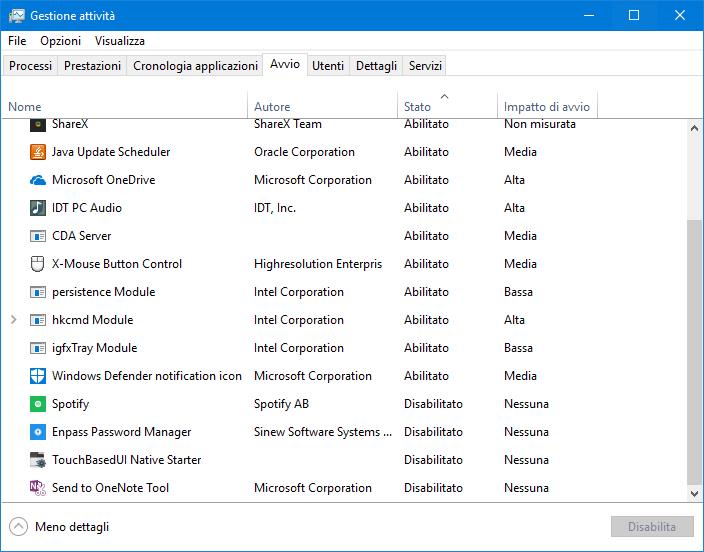Select the Enpass Password Manager name
This screenshot has height=552, width=704.
click(x=122, y=432)
